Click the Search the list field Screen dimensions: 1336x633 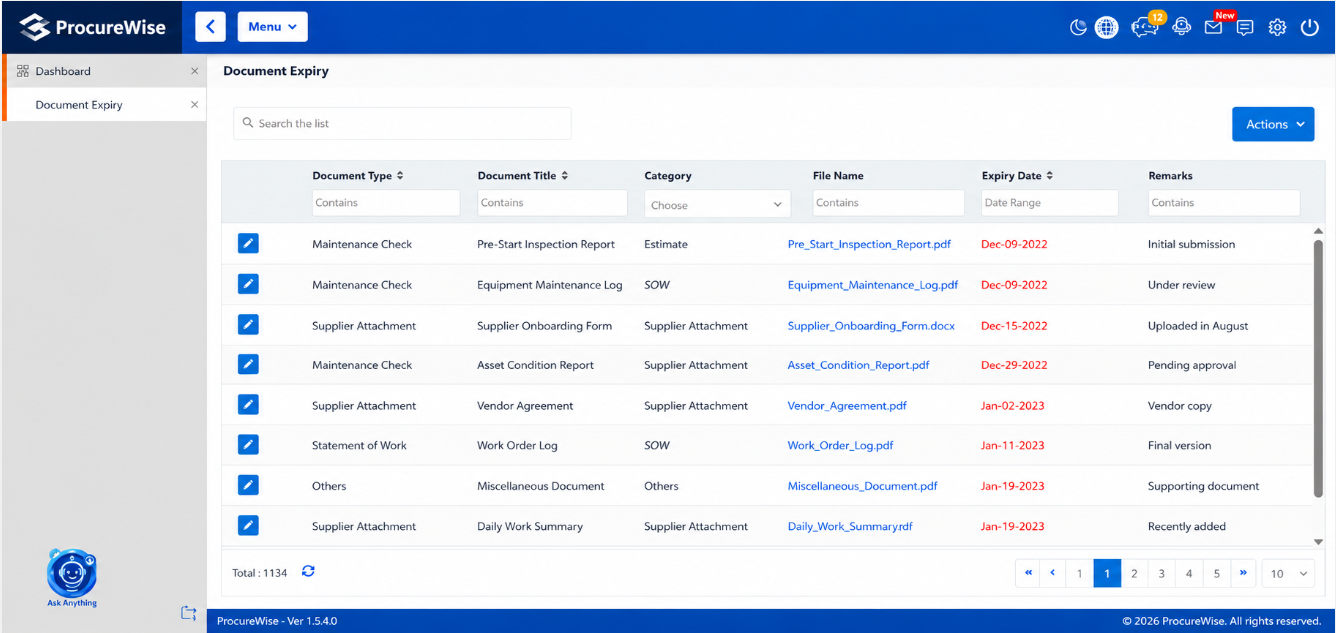(402, 123)
